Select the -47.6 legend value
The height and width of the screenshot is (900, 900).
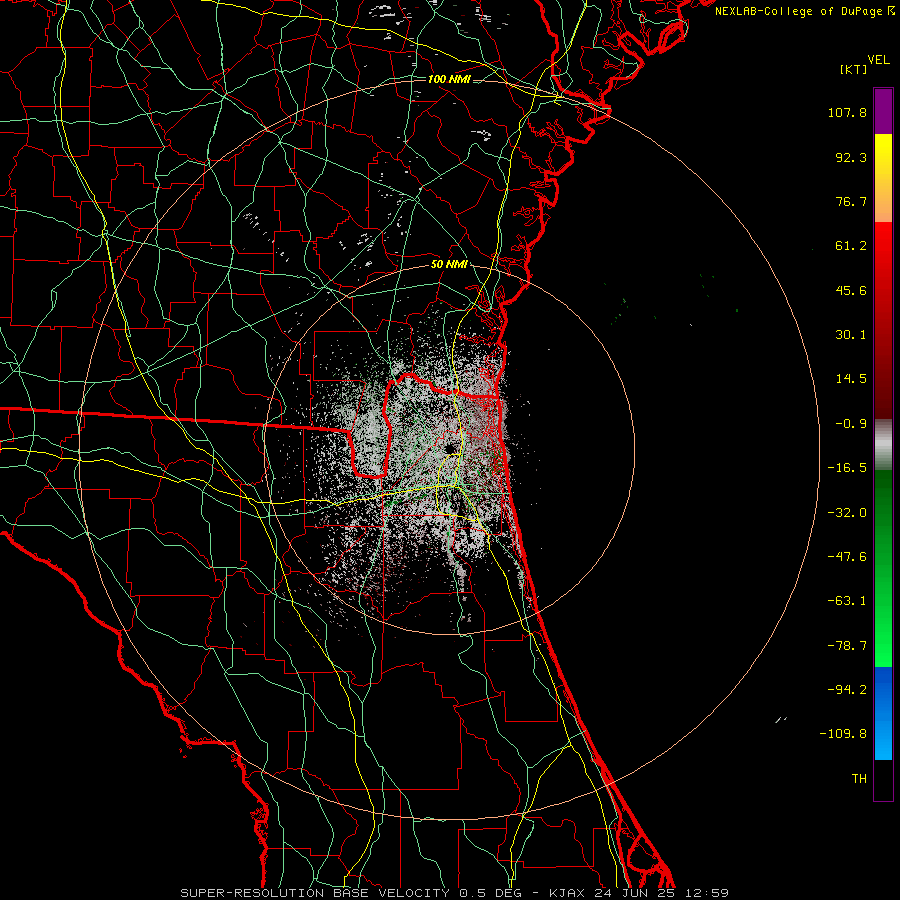point(847,557)
